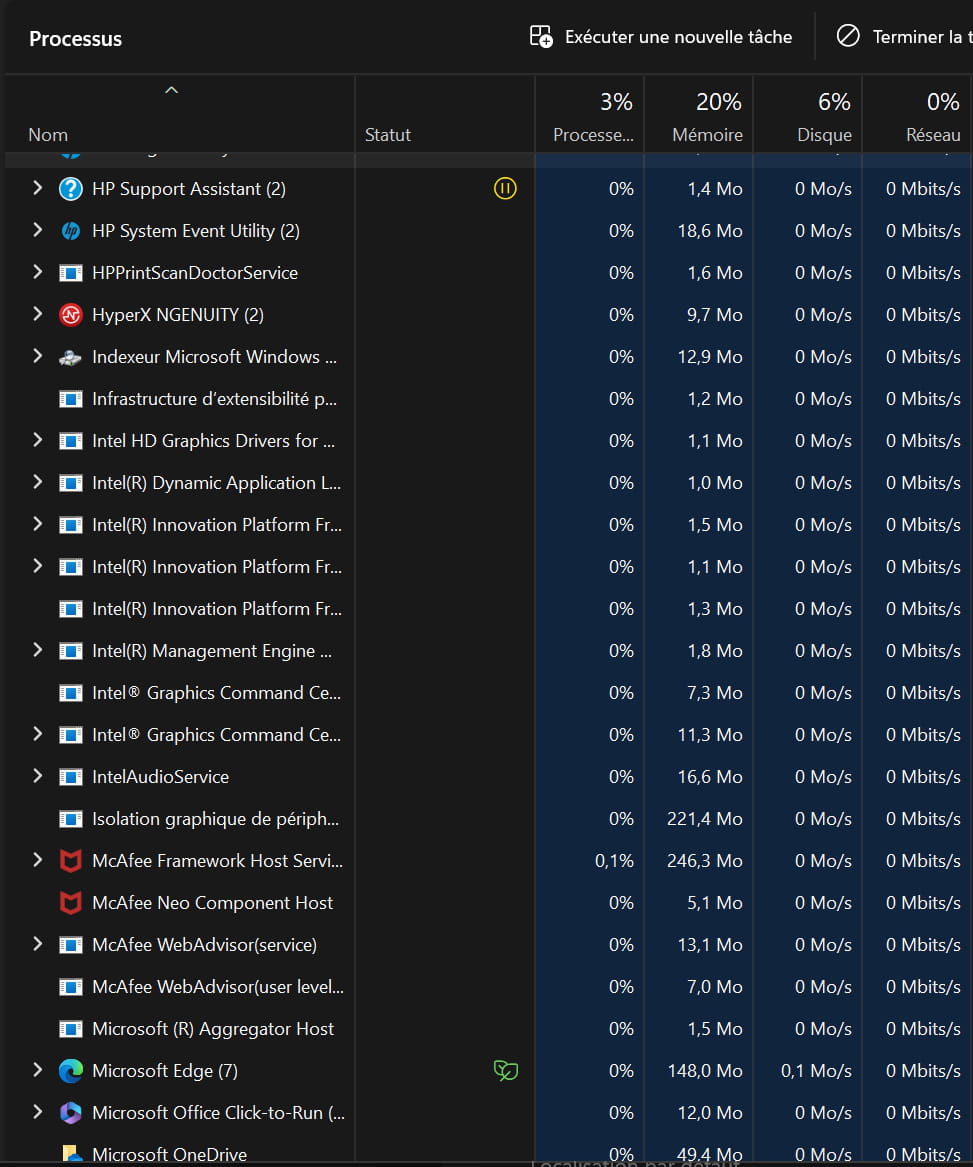Click the efficiency mode leaf icon for Microsoft Edge
973x1167 pixels.
coord(505,1071)
